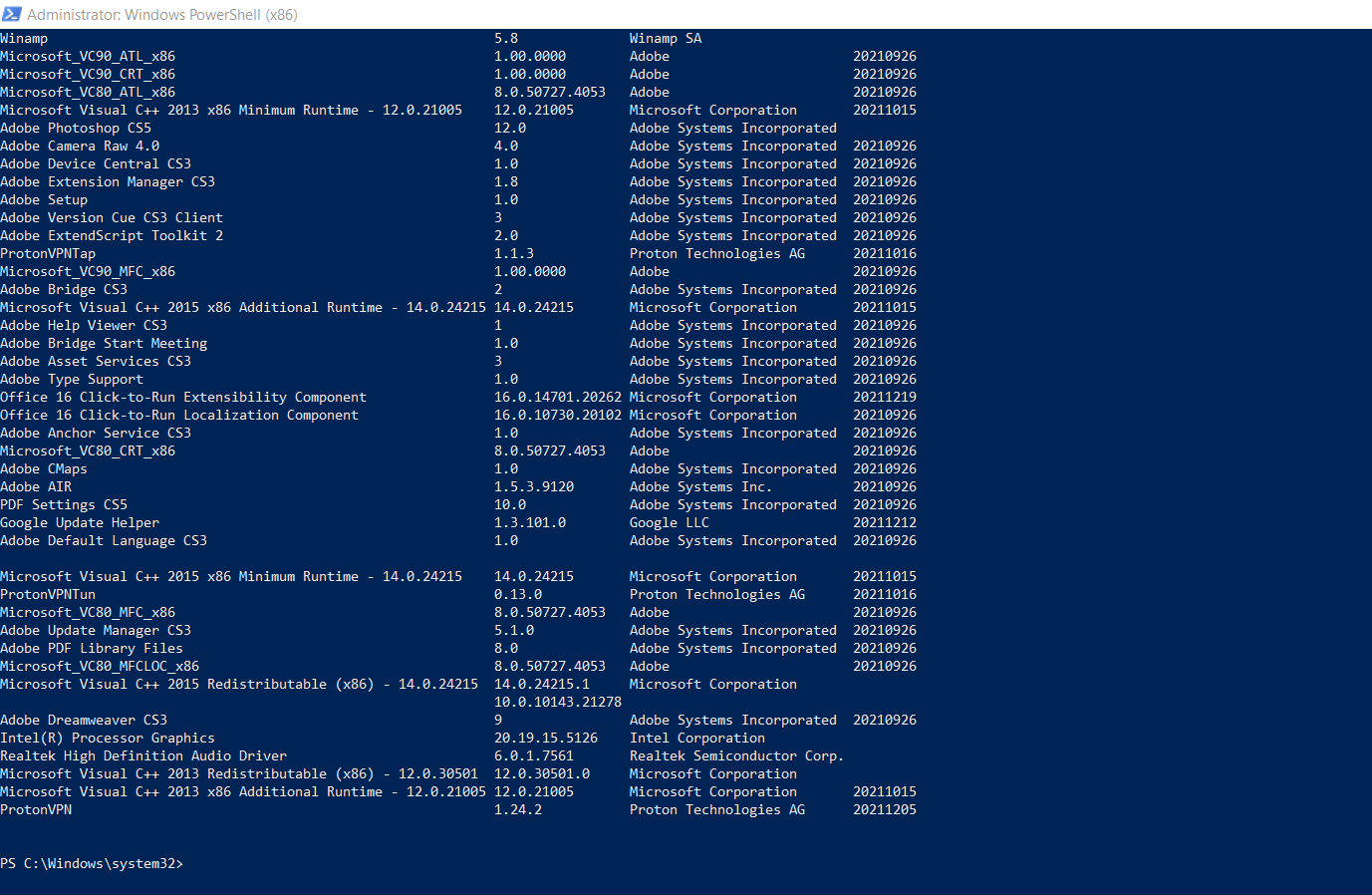Click the "Adobe Anchor Service CS3" entry

[x=96, y=434]
